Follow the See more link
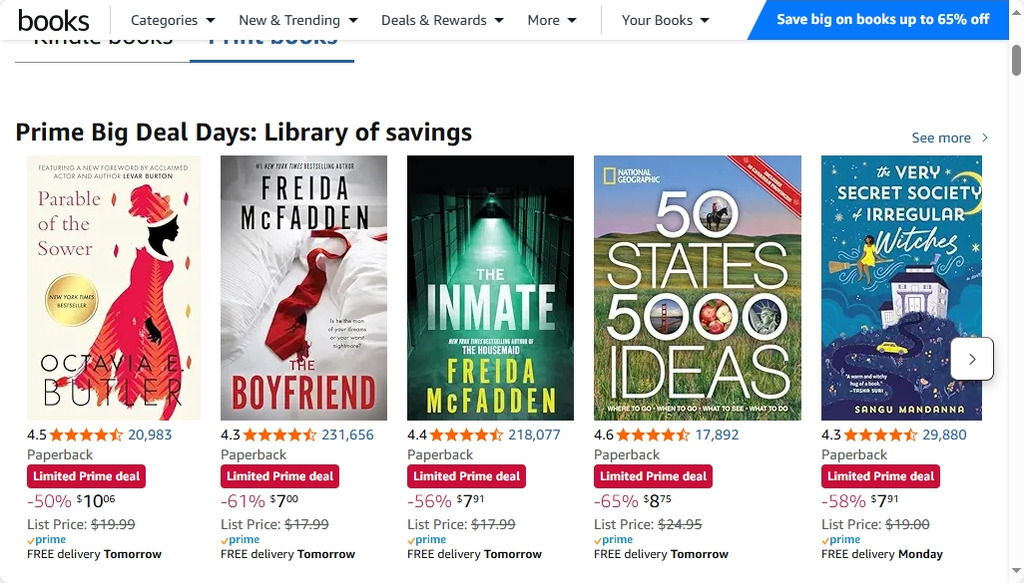 pyautogui.click(x=941, y=138)
